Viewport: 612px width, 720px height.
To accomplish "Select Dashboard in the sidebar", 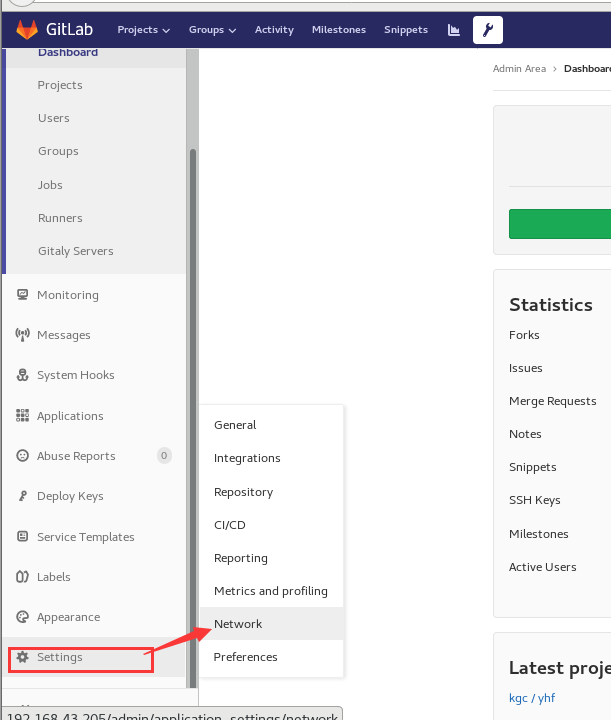I will tap(68, 52).
